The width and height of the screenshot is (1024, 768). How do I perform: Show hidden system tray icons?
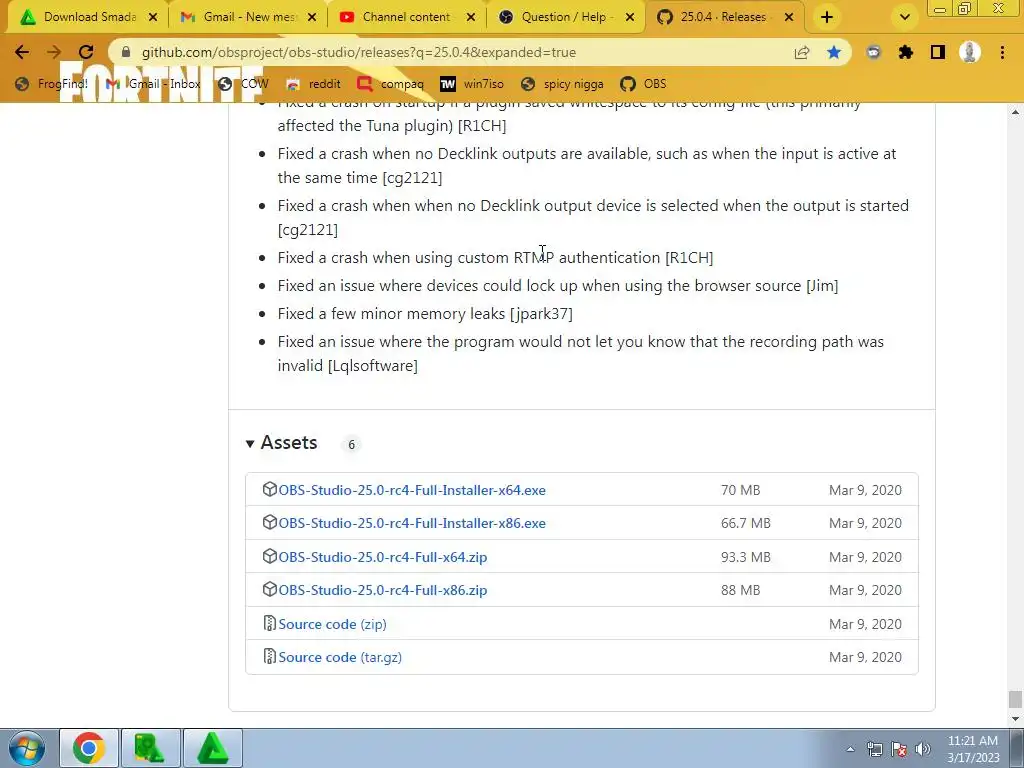click(850, 749)
